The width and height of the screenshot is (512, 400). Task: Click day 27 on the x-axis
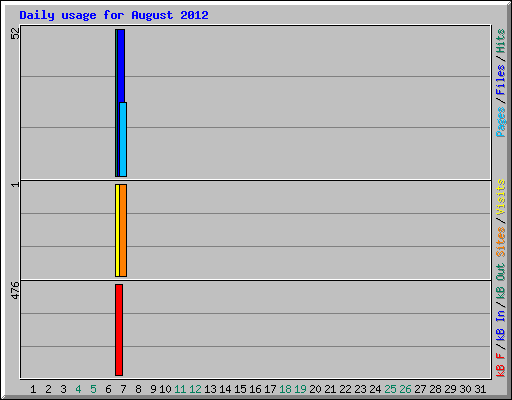(420, 389)
